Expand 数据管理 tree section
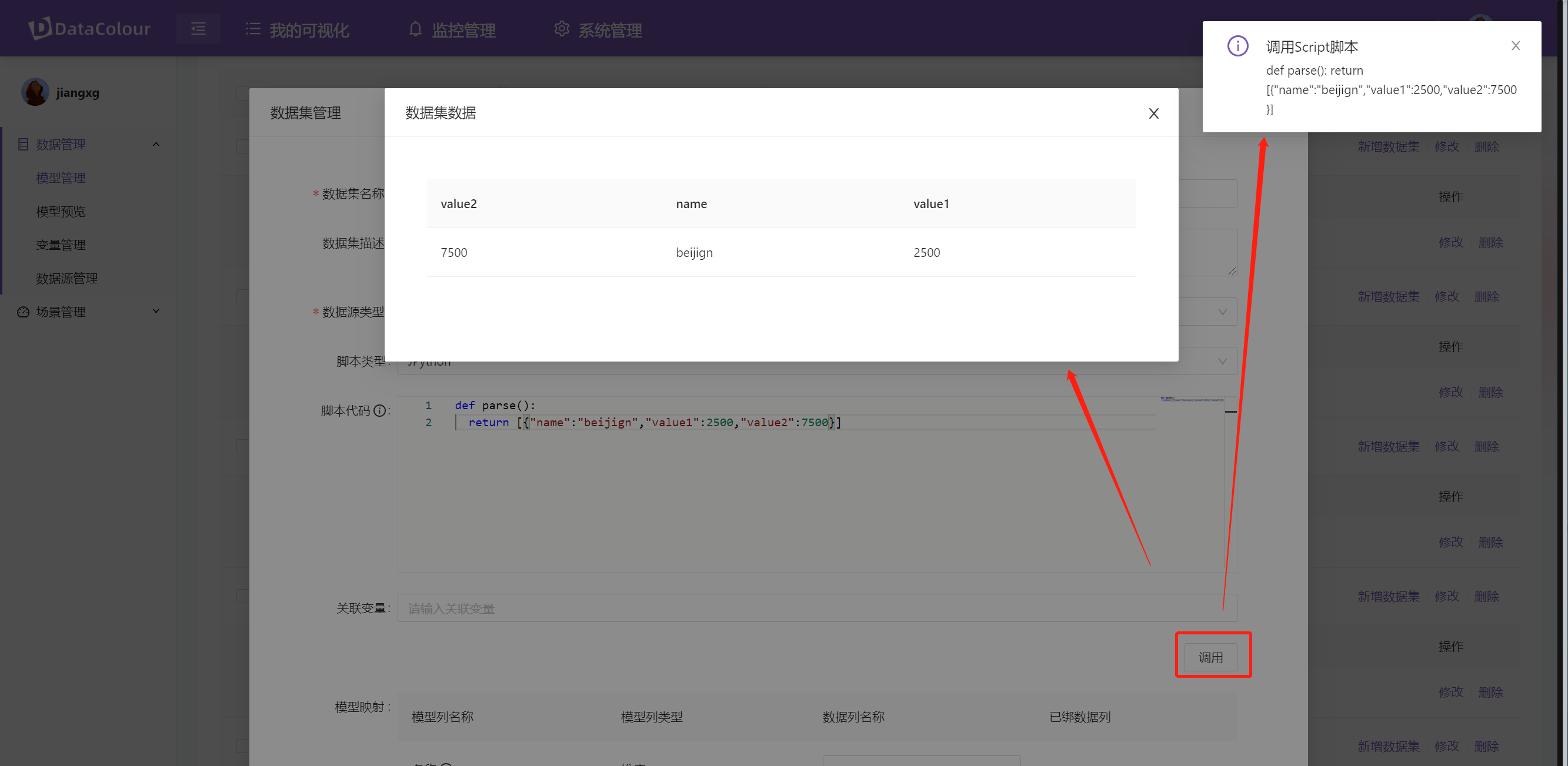The width and height of the screenshot is (1568, 766). pyautogui.click(x=156, y=144)
